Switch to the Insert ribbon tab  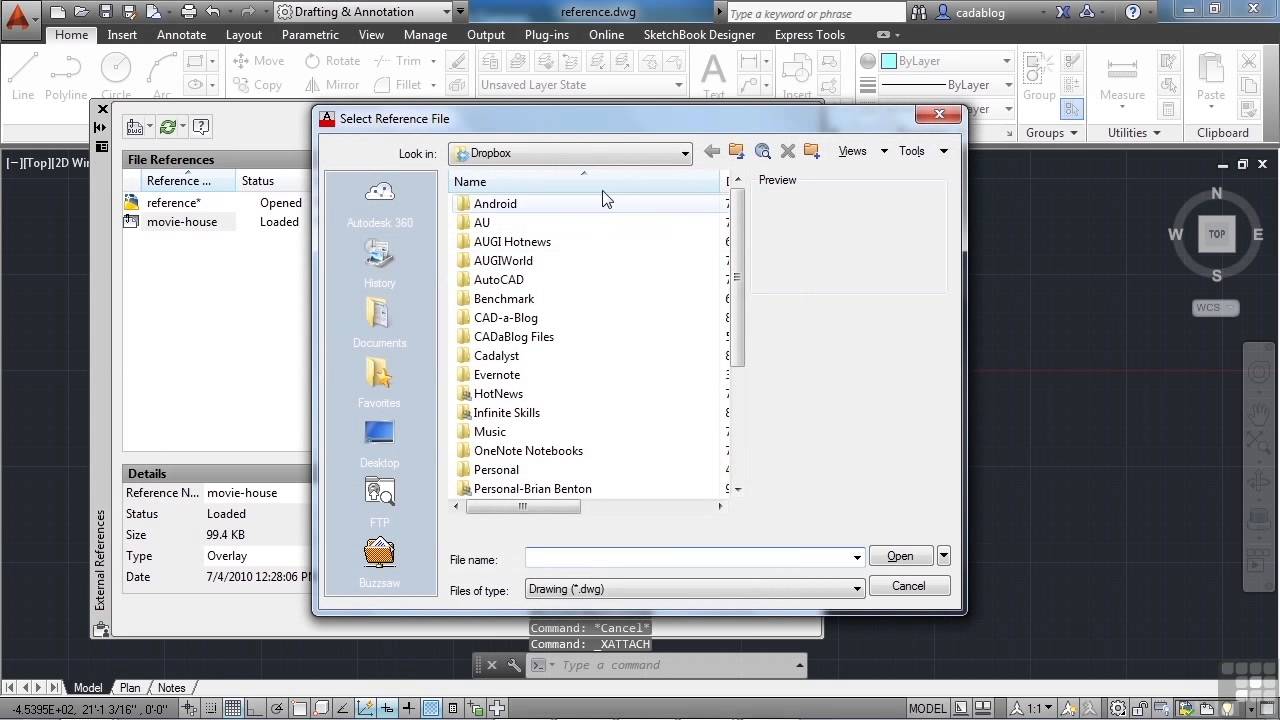122,34
